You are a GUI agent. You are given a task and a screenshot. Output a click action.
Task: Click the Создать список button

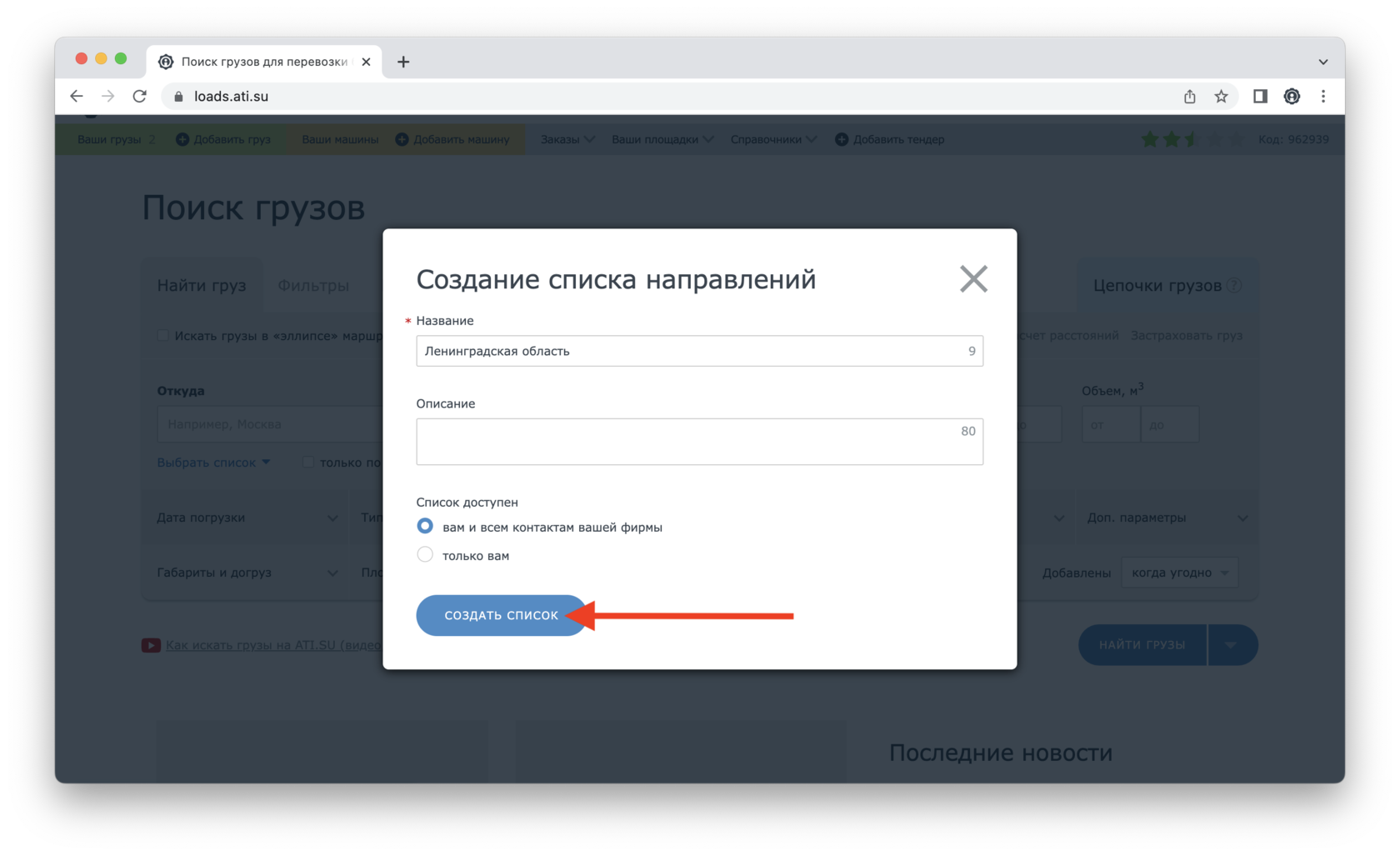click(x=501, y=615)
